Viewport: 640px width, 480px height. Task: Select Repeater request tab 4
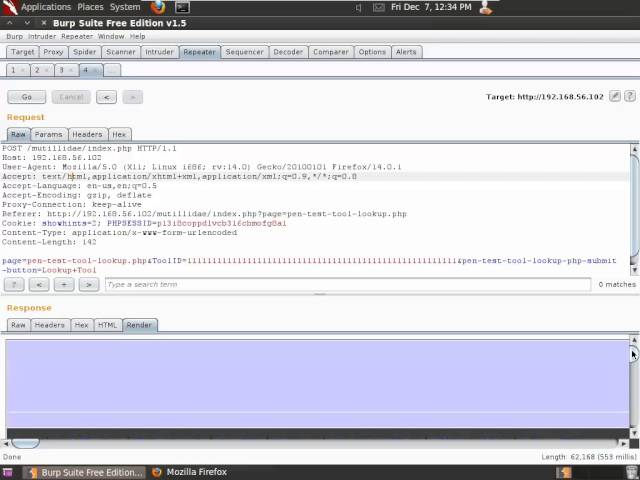[x=91, y=70]
